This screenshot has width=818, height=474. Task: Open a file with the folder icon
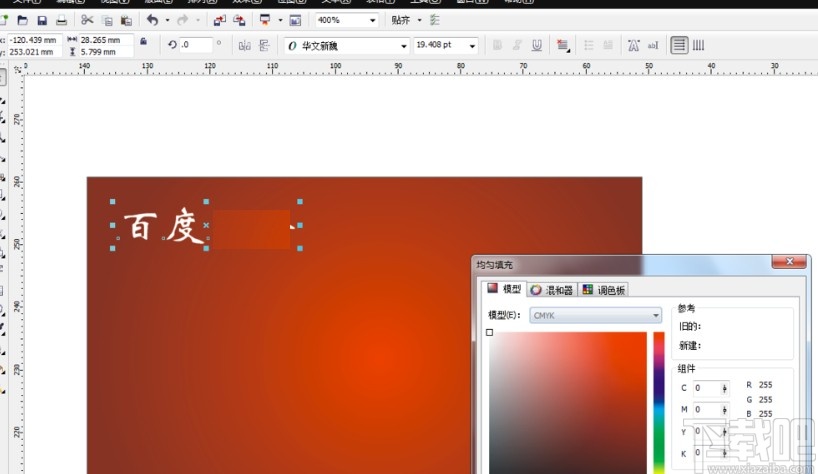coord(22,20)
